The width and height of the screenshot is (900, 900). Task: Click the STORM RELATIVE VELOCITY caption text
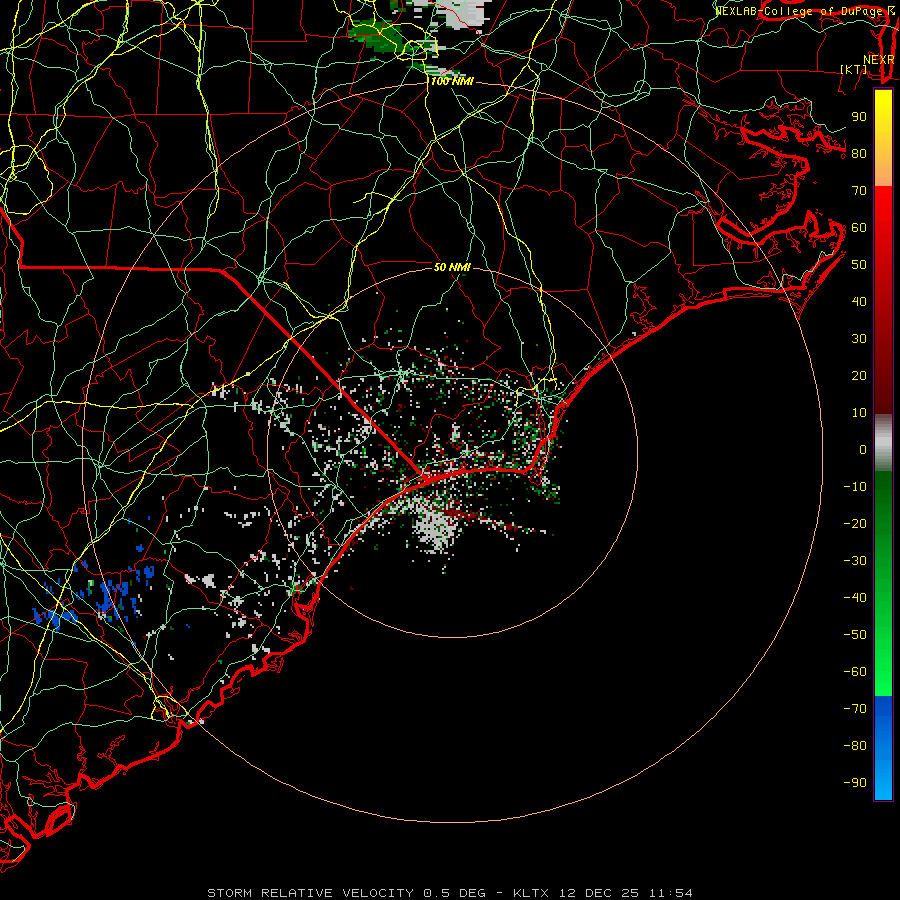(310, 893)
